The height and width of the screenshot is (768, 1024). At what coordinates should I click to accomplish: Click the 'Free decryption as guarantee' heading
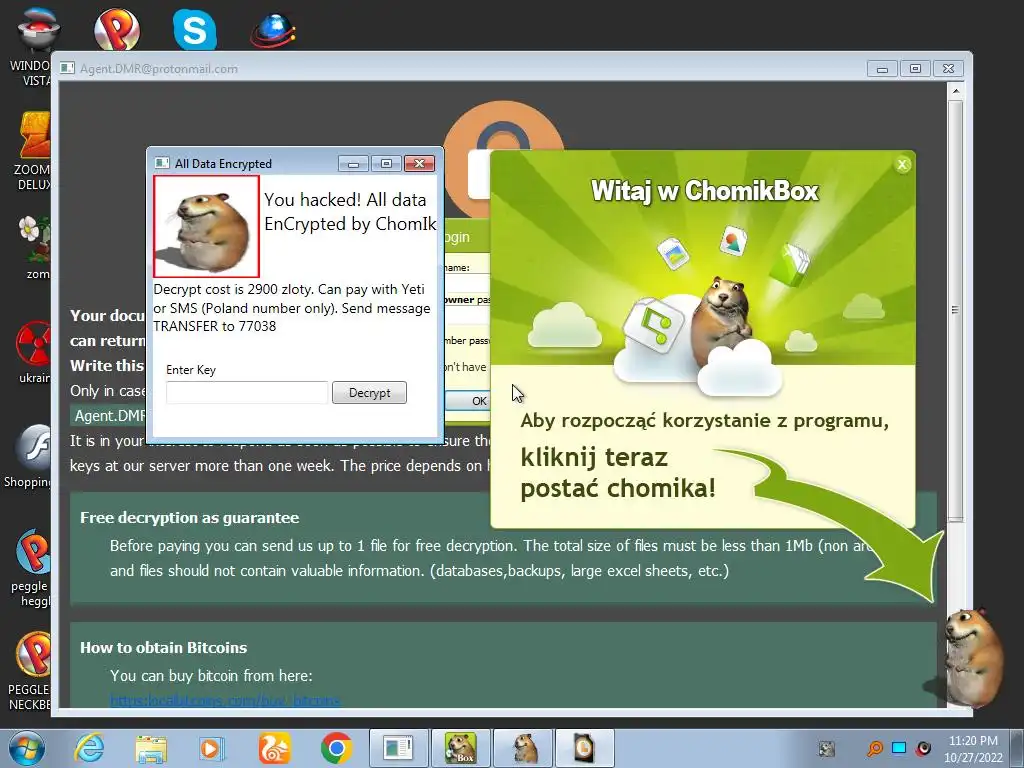point(189,517)
